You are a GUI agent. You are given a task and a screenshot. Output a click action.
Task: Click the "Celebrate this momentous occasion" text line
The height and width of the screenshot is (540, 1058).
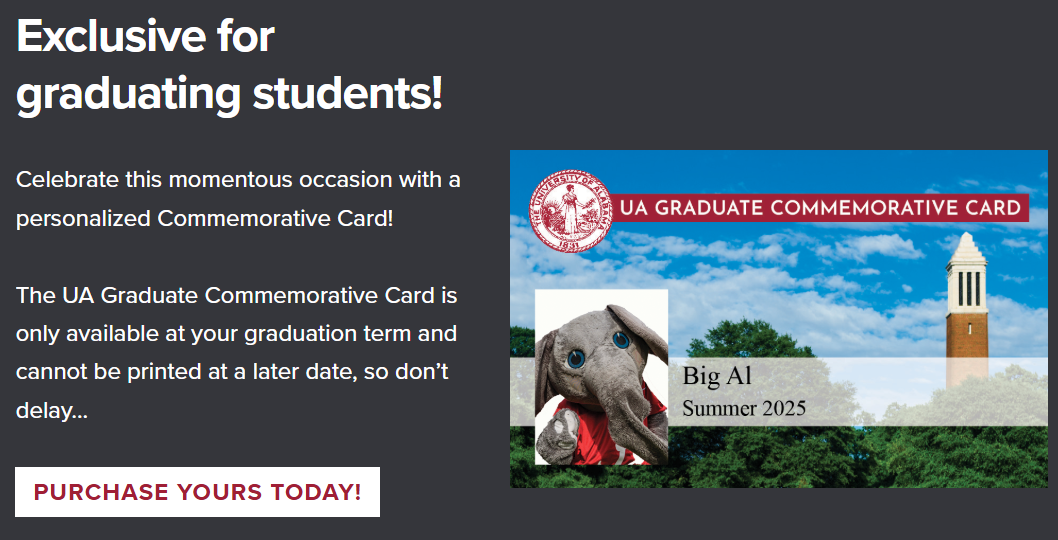238,180
